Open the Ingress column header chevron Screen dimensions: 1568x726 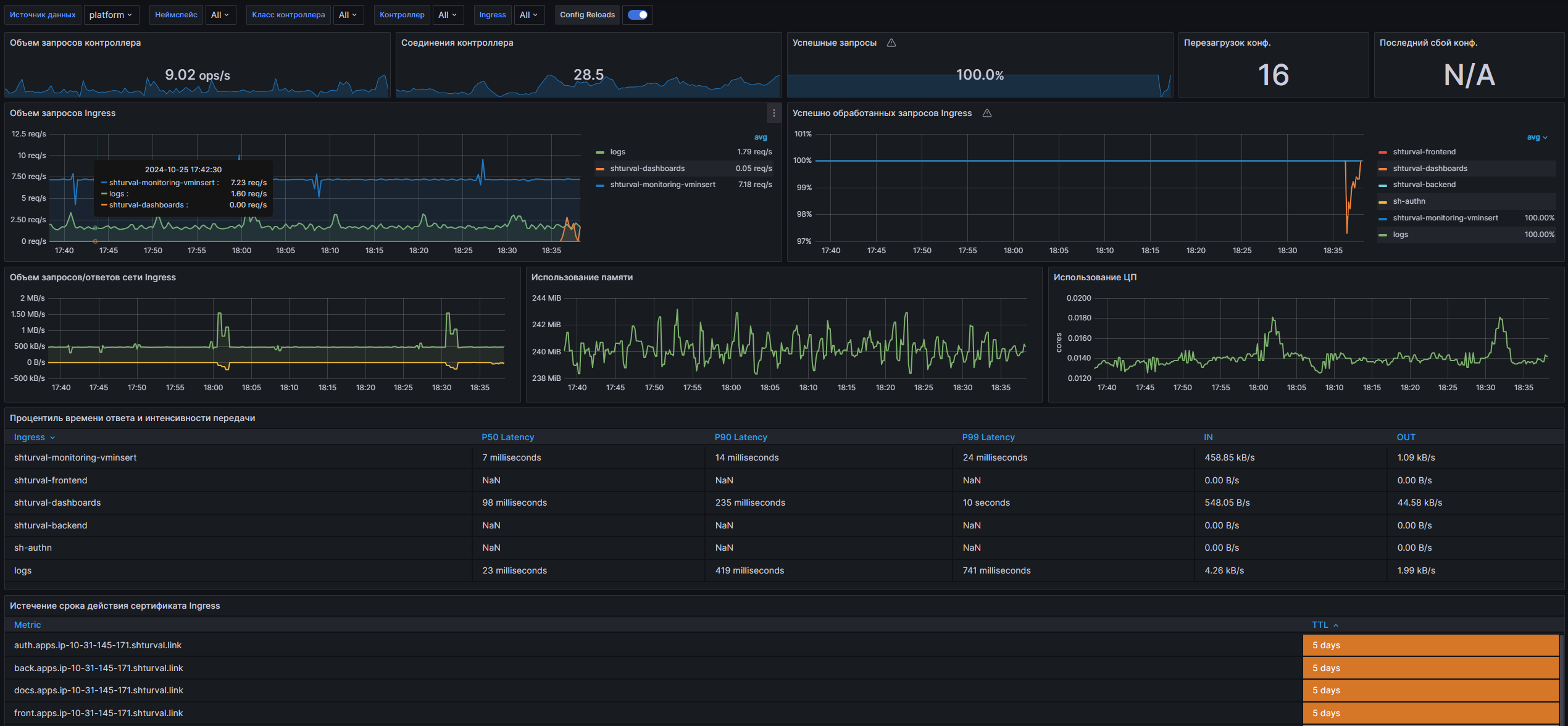tap(52, 438)
